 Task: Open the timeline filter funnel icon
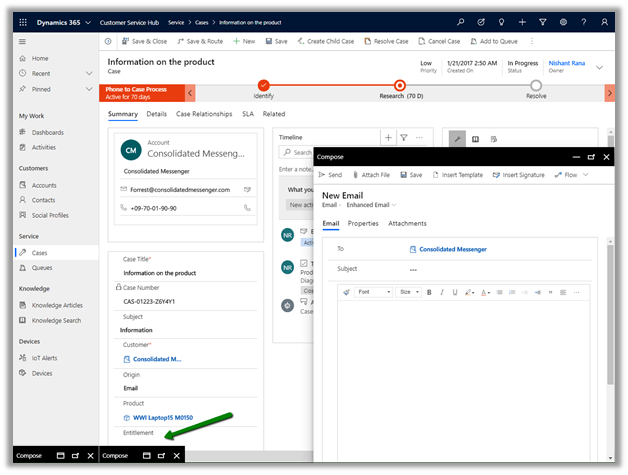(404, 137)
